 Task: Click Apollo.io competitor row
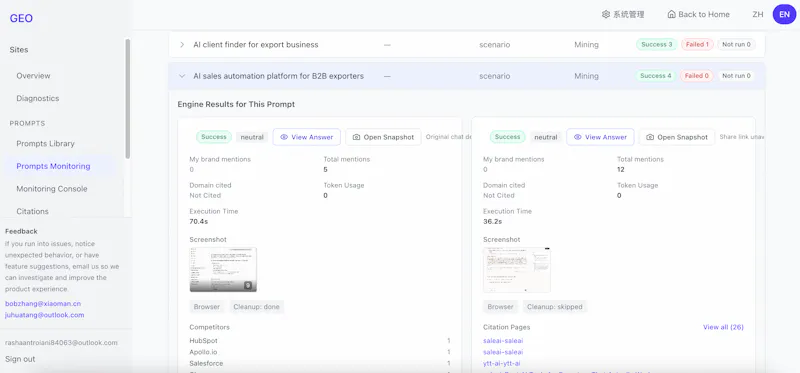(x=320, y=352)
